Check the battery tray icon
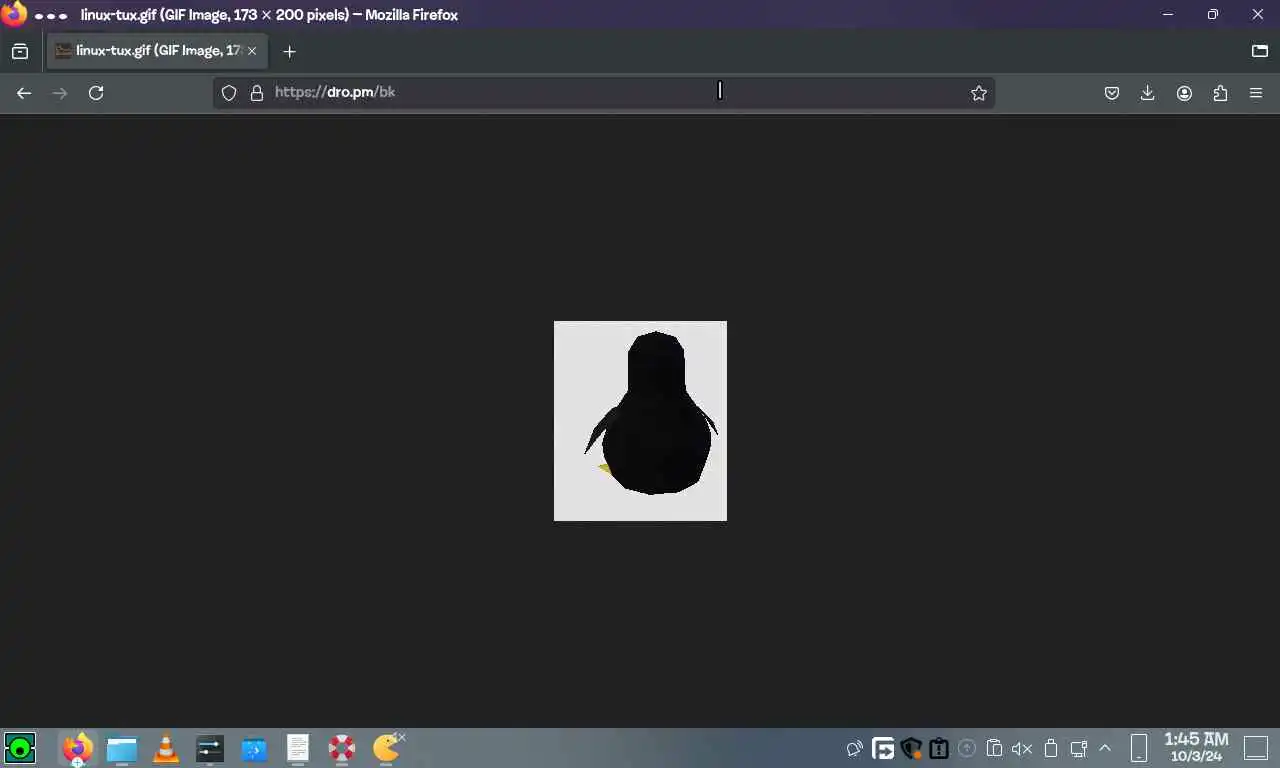Screen dimensions: 1280x768 point(1051,748)
